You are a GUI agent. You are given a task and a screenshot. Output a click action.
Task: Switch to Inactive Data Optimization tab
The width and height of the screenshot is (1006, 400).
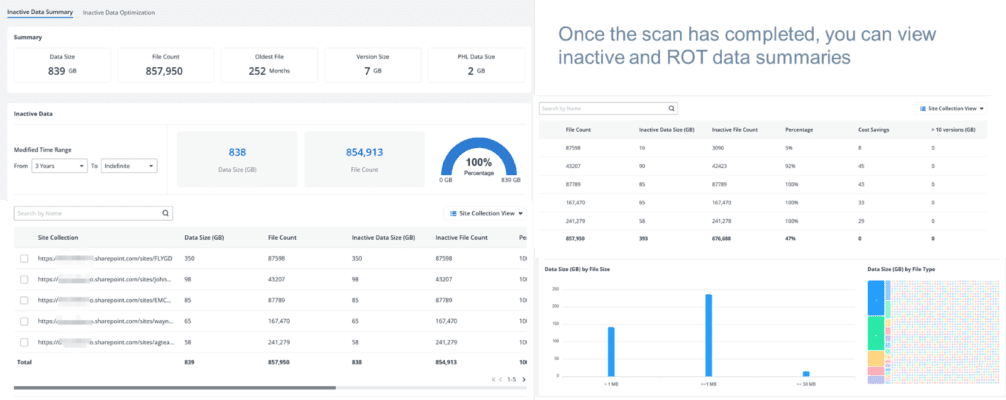click(x=119, y=12)
